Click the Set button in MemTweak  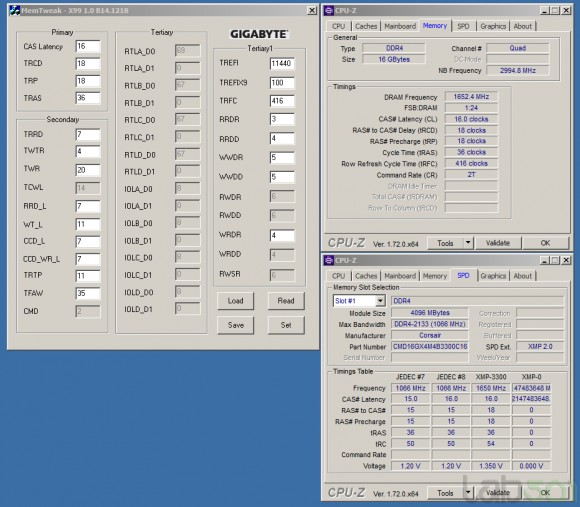pyautogui.click(x=286, y=325)
